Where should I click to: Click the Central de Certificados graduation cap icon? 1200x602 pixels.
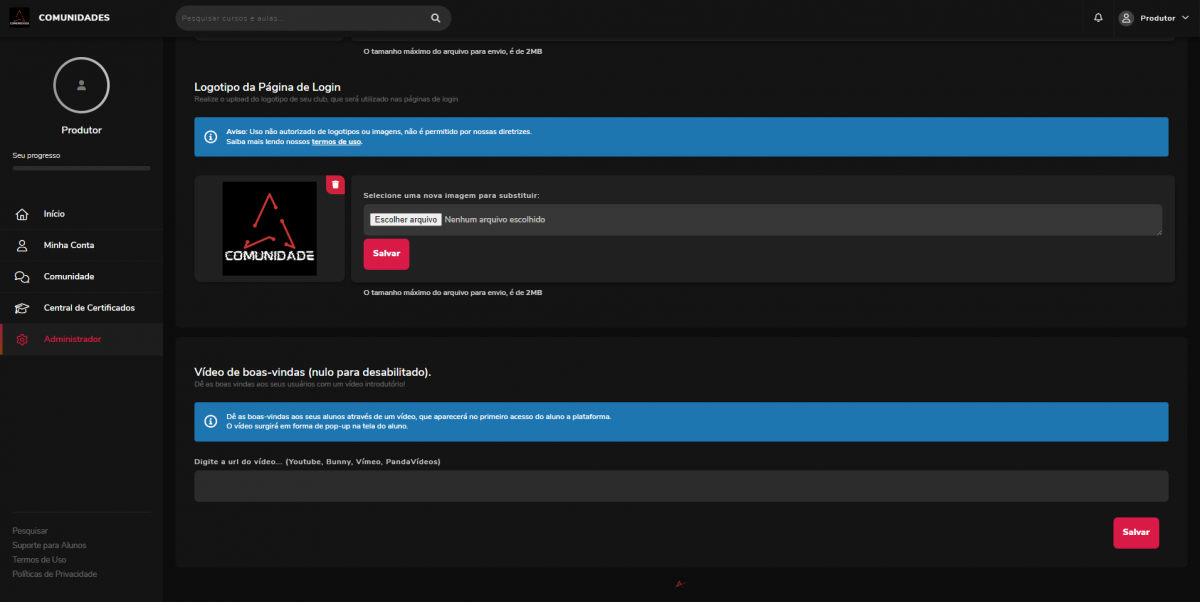(22, 308)
